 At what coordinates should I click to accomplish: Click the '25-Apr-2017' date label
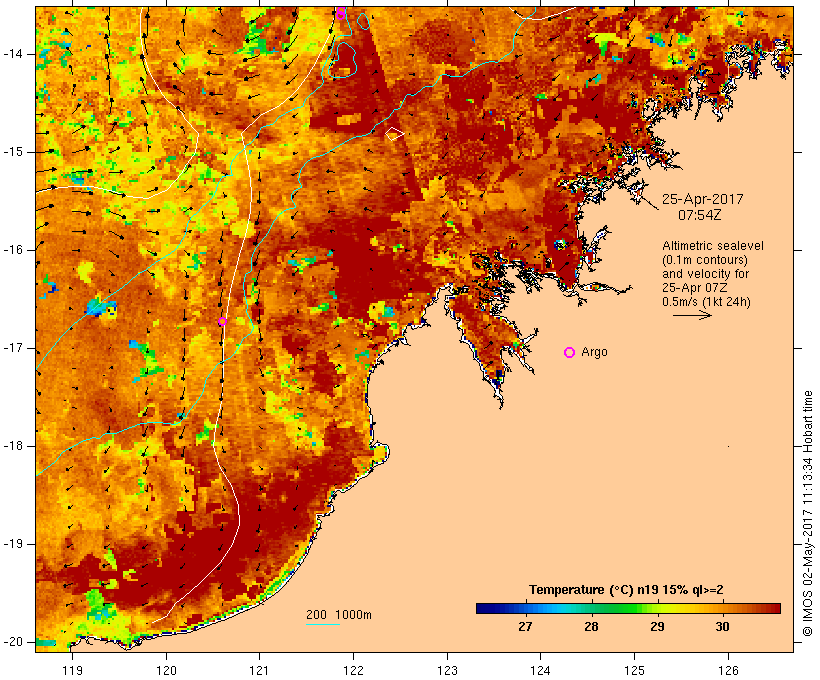click(x=702, y=199)
